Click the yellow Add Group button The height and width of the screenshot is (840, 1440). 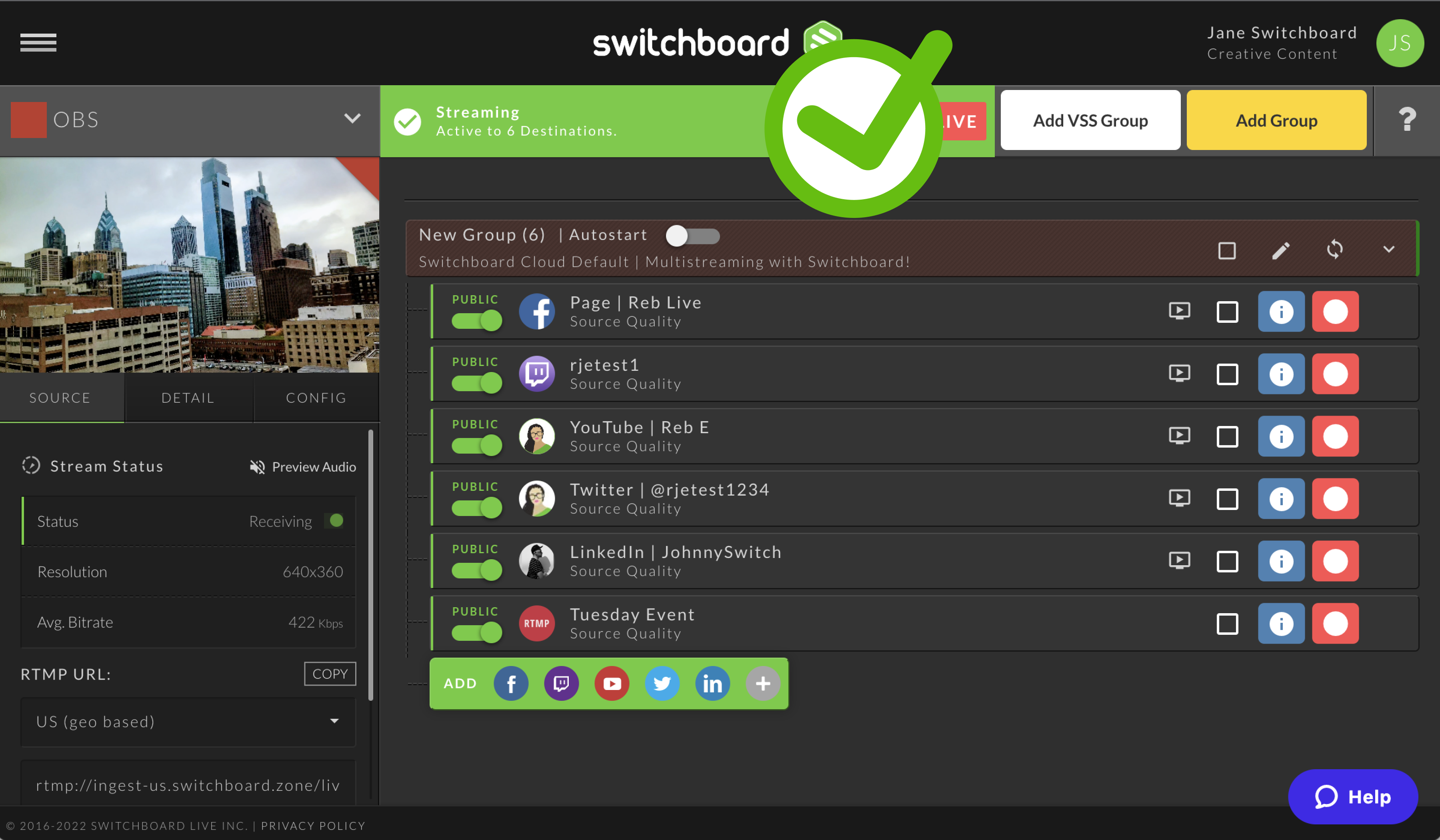pos(1276,120)
